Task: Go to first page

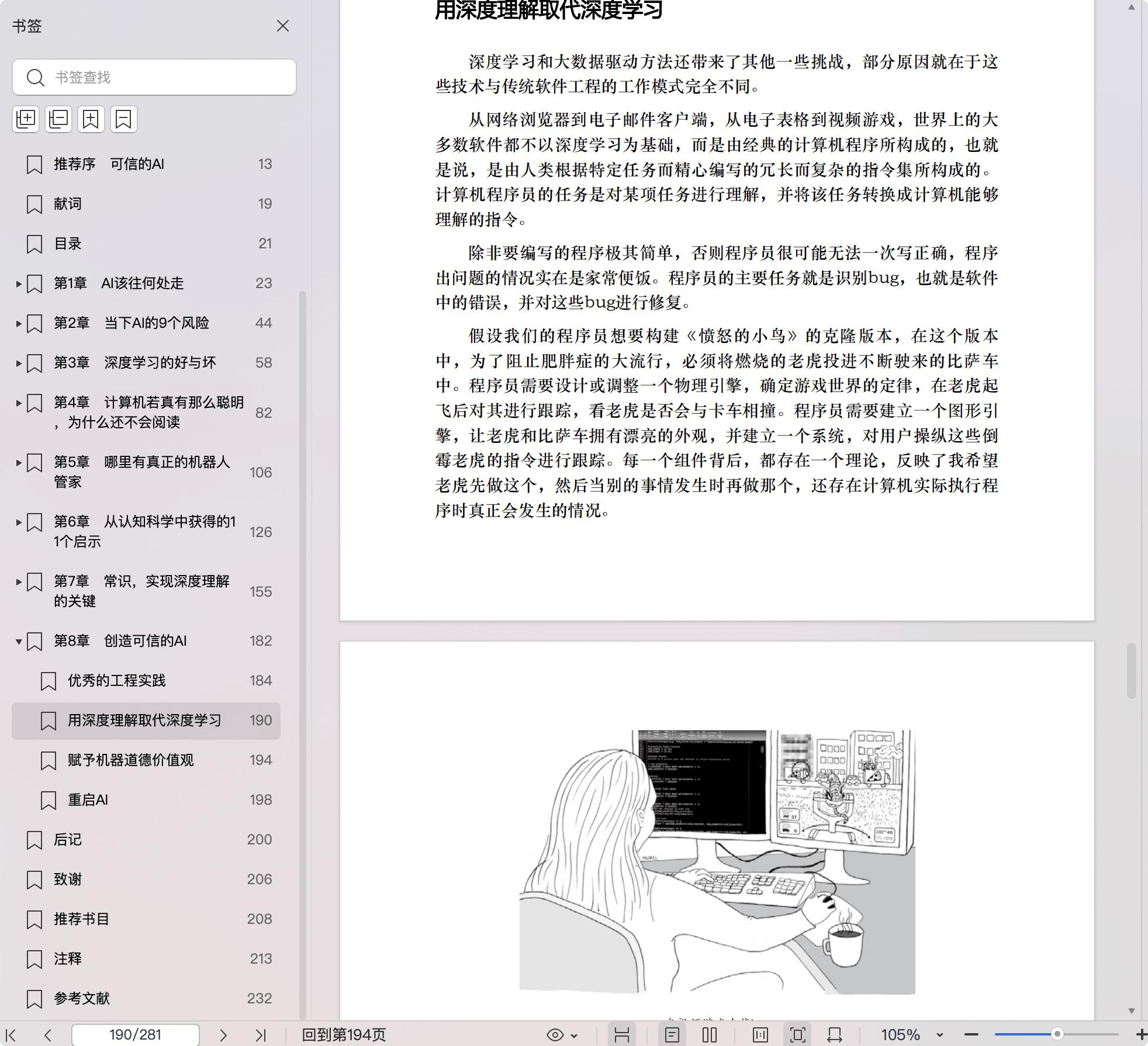Action: coord(11,1035)
